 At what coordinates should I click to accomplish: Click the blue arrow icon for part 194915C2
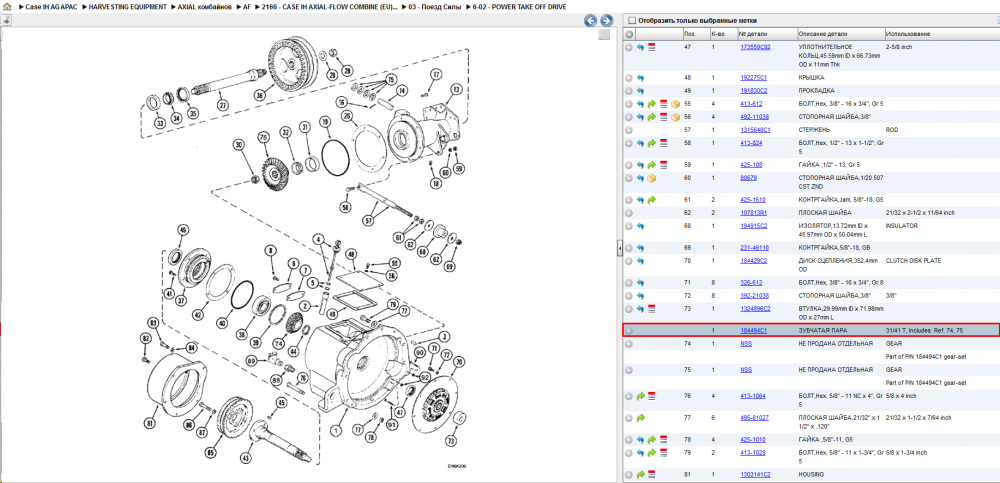[640, 226]
